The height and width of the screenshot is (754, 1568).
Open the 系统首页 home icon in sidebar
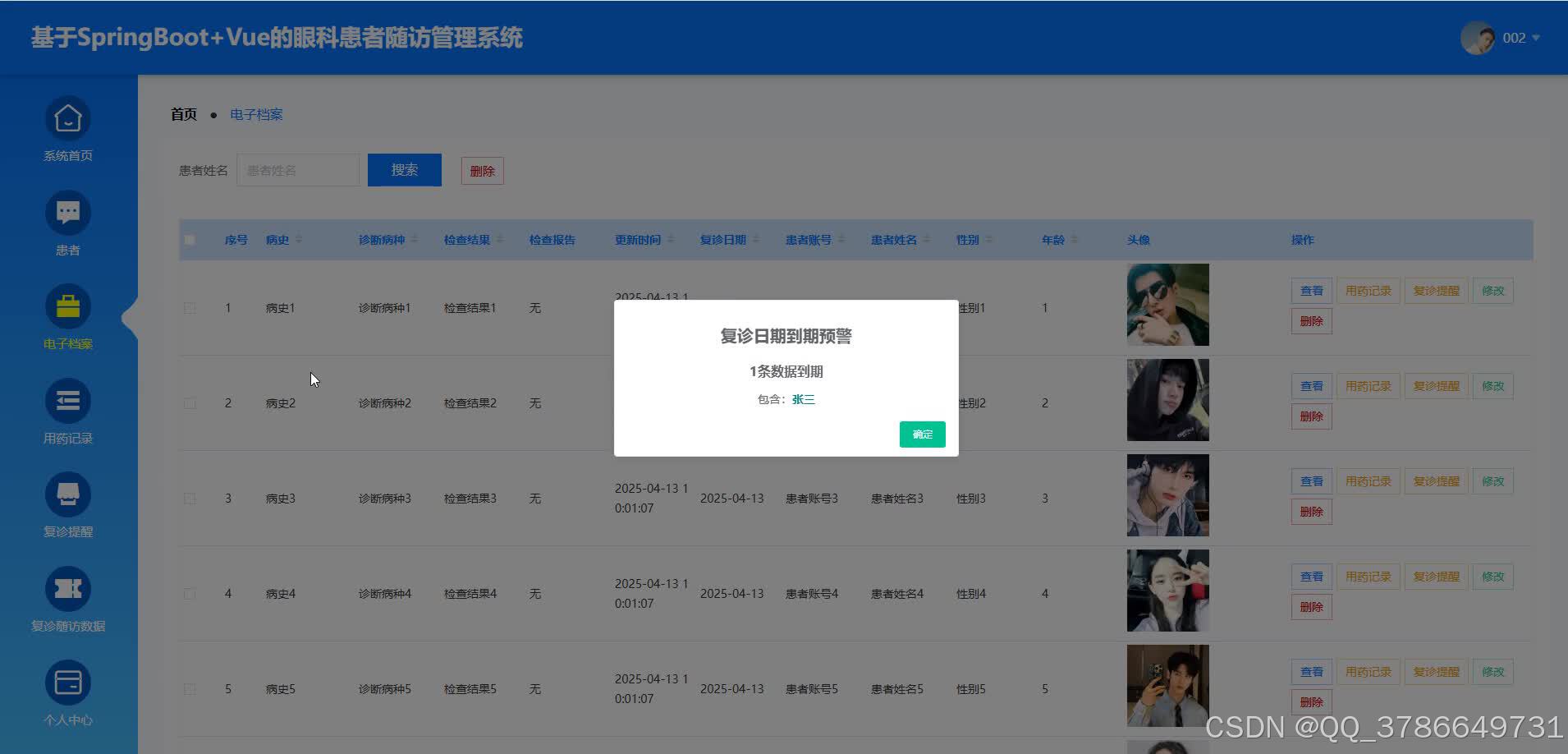(67, 118)
